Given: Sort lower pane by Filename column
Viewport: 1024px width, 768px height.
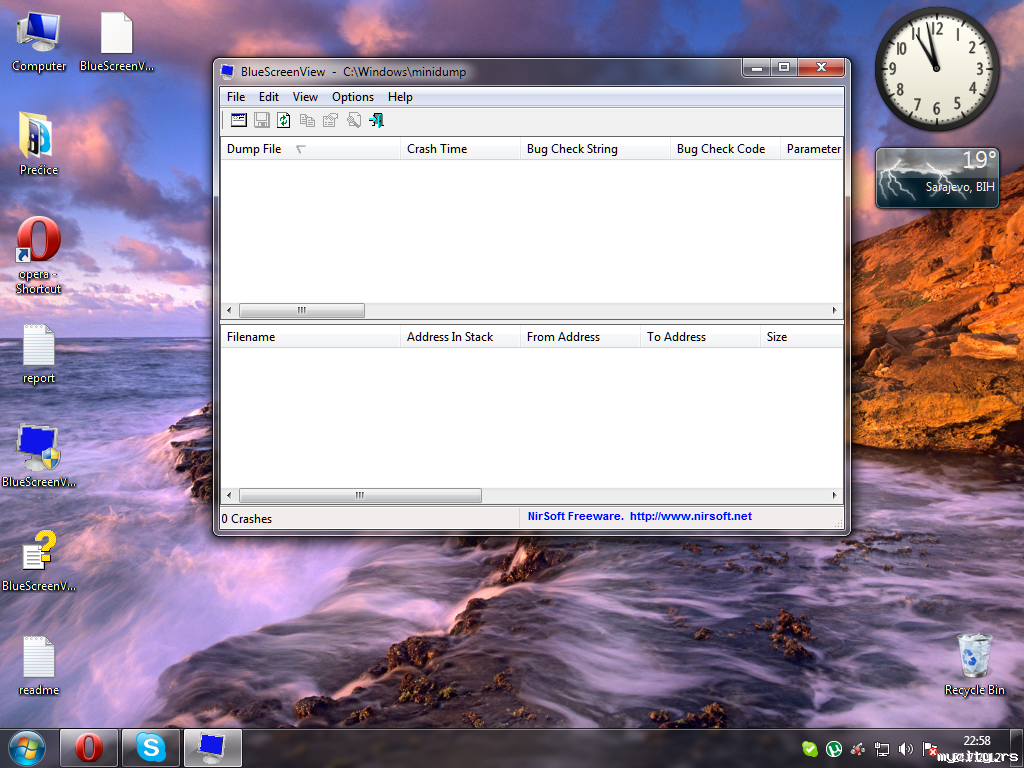Looking at the screenshot, I should point(251,337).
